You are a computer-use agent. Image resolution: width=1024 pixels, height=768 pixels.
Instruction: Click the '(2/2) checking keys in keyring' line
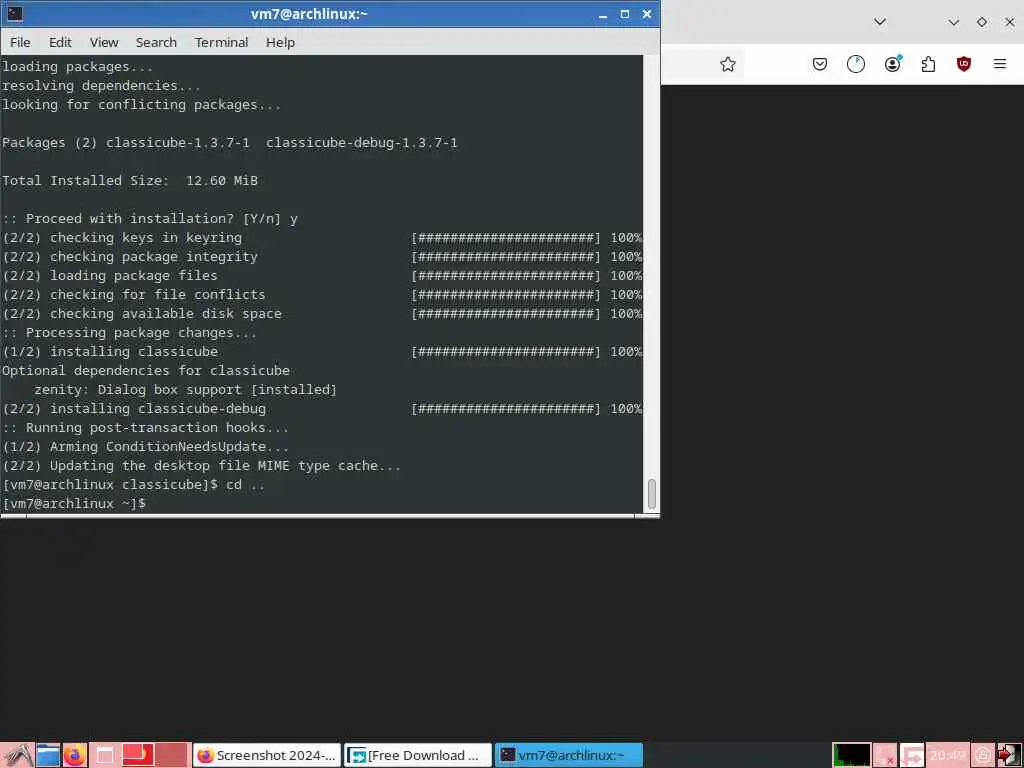pyautogui.click(x=122, y=238)
